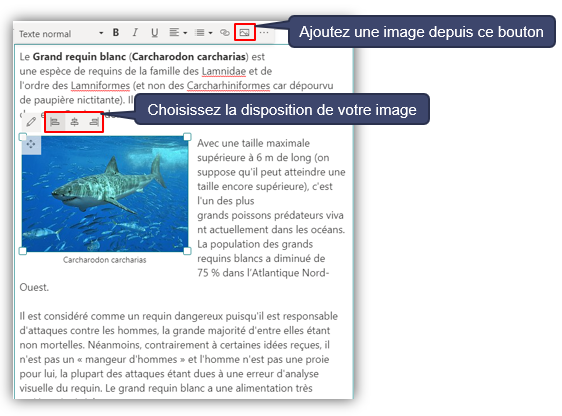Expand the bulleted list dropdown

tap(204, 33)
